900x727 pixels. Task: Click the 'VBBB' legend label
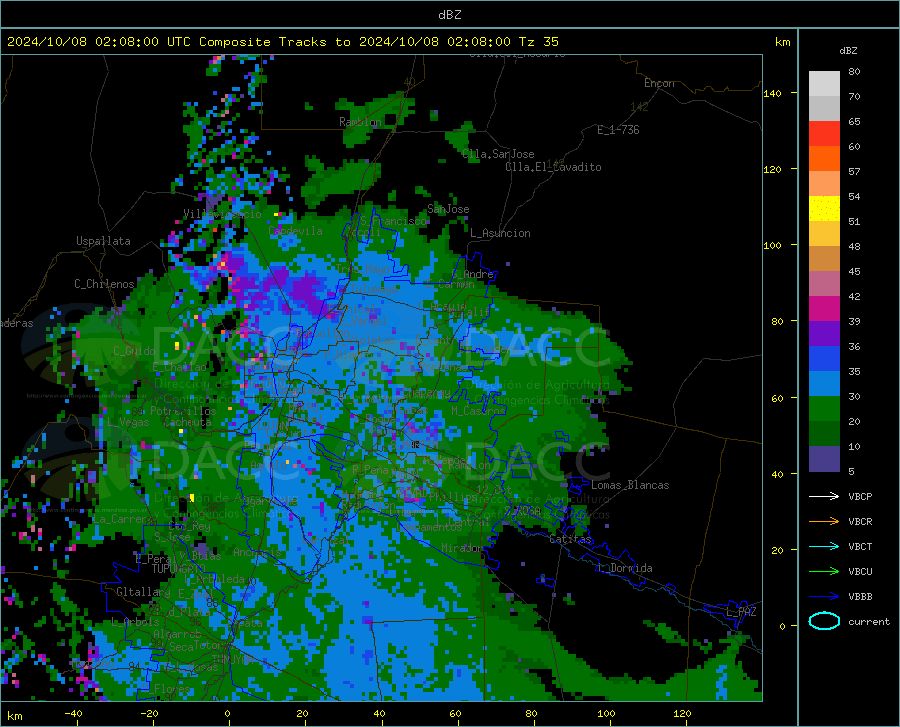point(860,597)
